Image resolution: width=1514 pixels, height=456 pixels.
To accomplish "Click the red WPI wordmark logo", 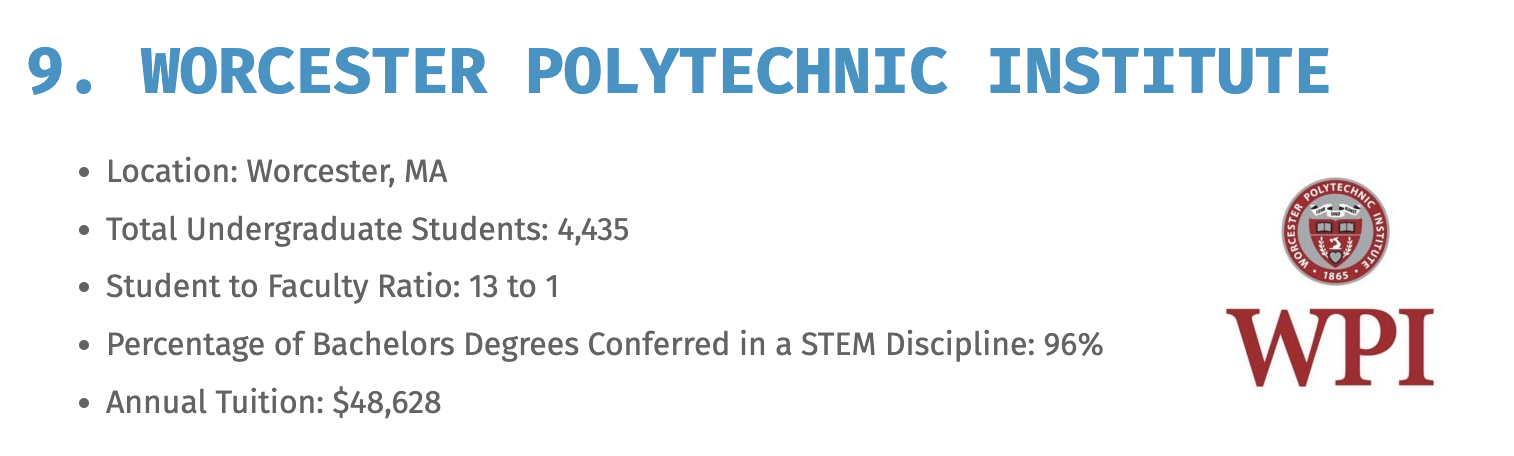I will click(1331, 347).
